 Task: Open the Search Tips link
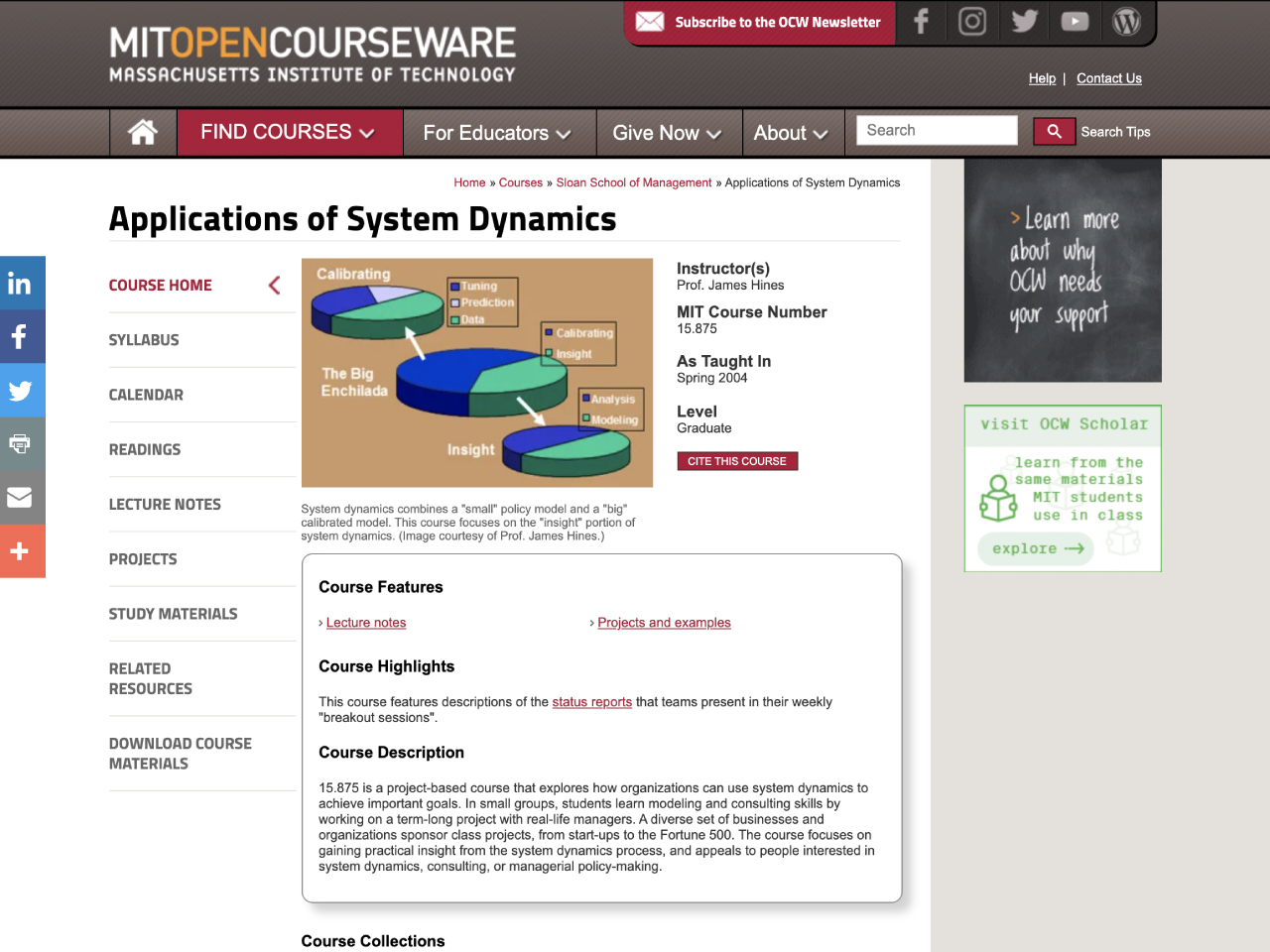pos(1115,132)
